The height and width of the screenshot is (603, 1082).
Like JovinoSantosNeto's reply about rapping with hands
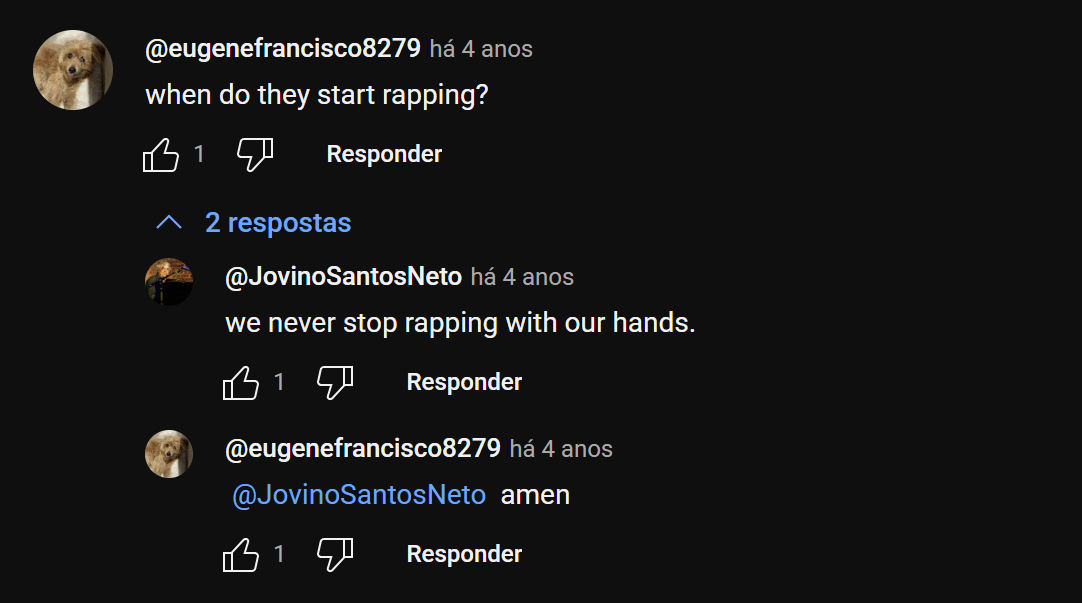241,382
